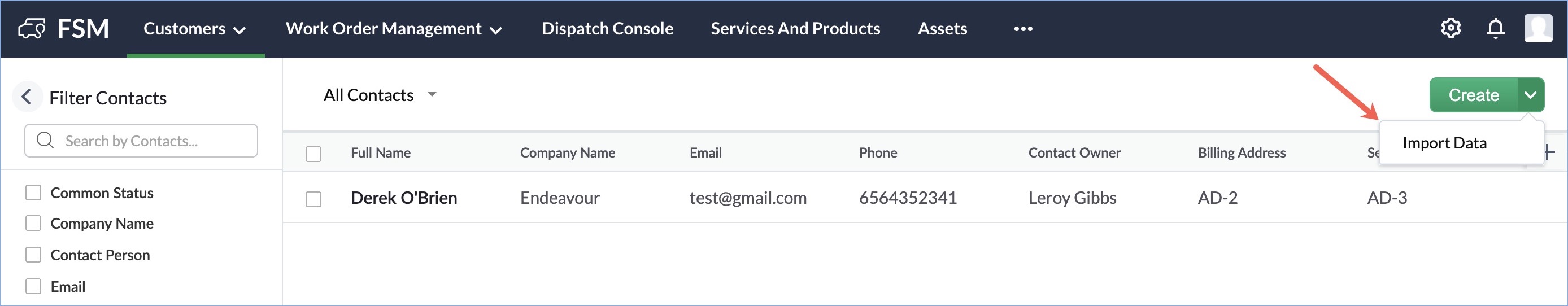Click the three-dots more modules icon
The height and width of the screenshot is (306, 1568).
(1022, 29)
